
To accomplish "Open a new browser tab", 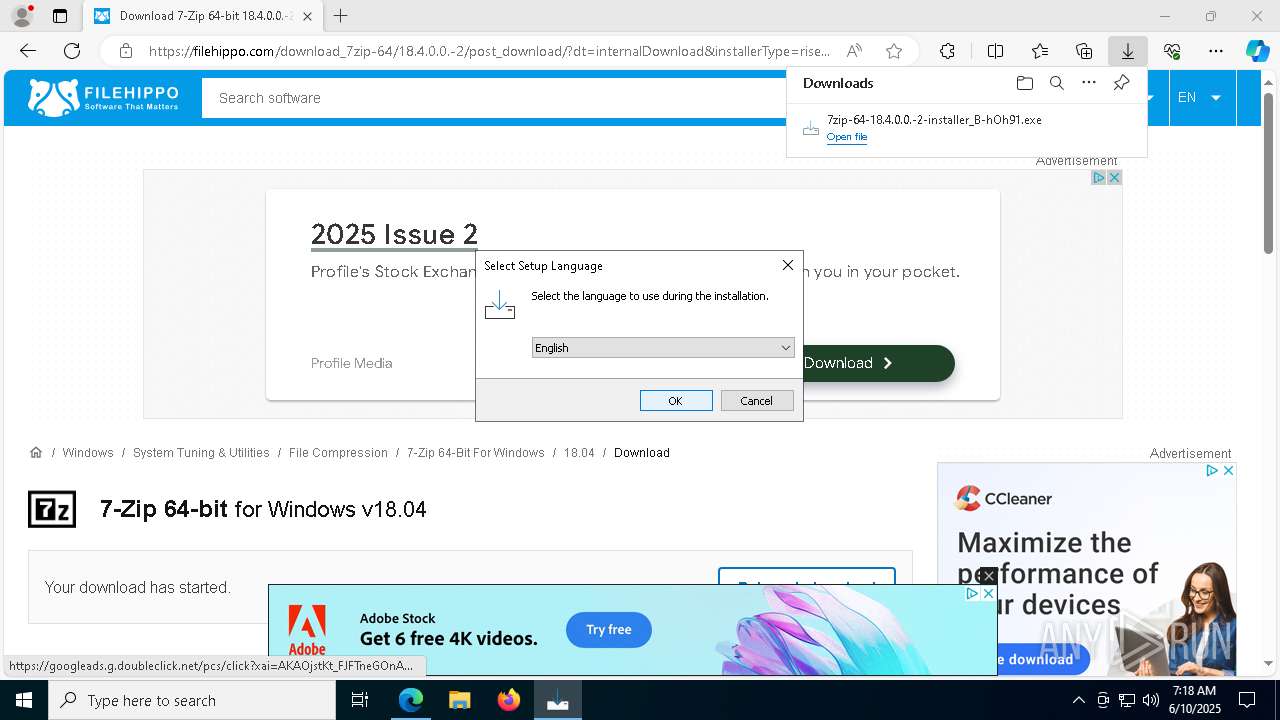I will point(341,16).
